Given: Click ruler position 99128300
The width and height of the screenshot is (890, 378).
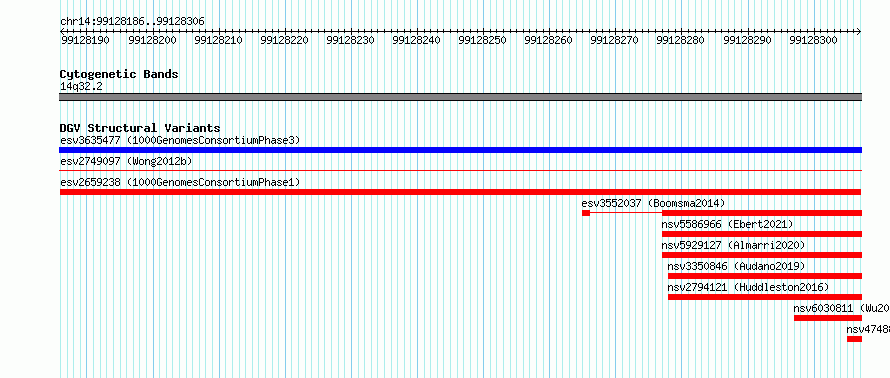Looking at the screenshot, I should pos(813,40).
